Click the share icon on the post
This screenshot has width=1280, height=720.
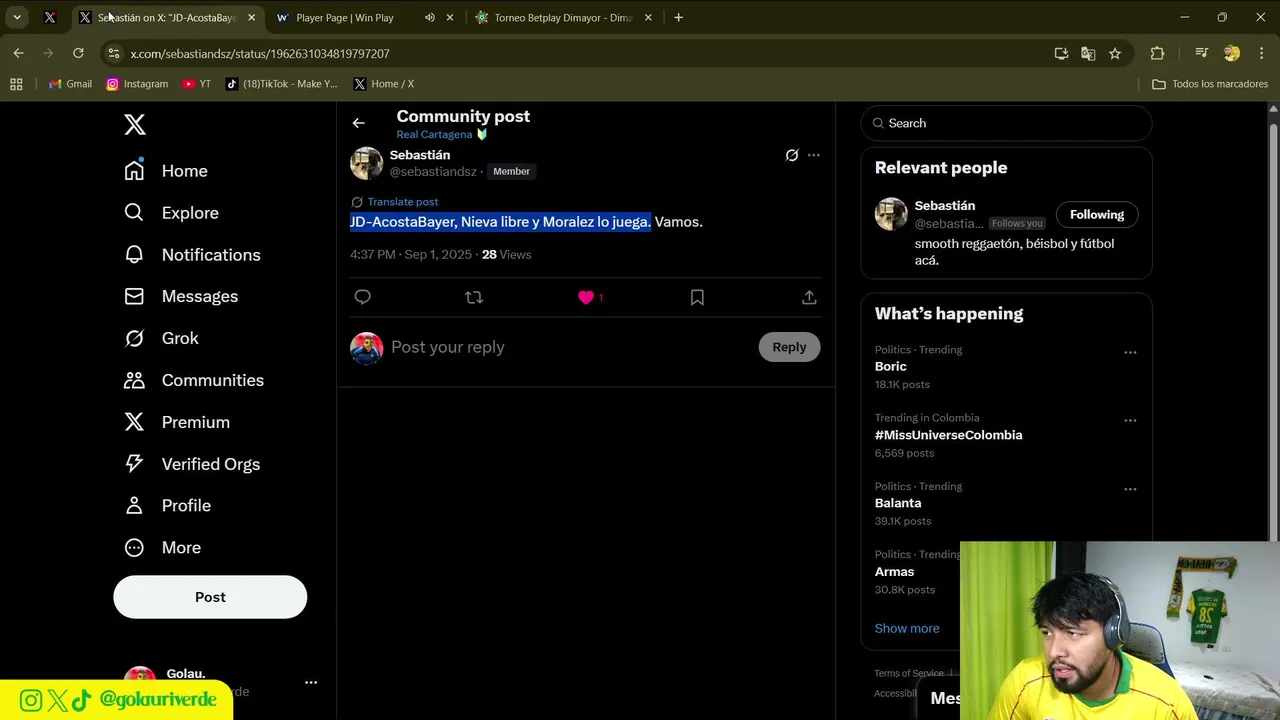(809, 297)
